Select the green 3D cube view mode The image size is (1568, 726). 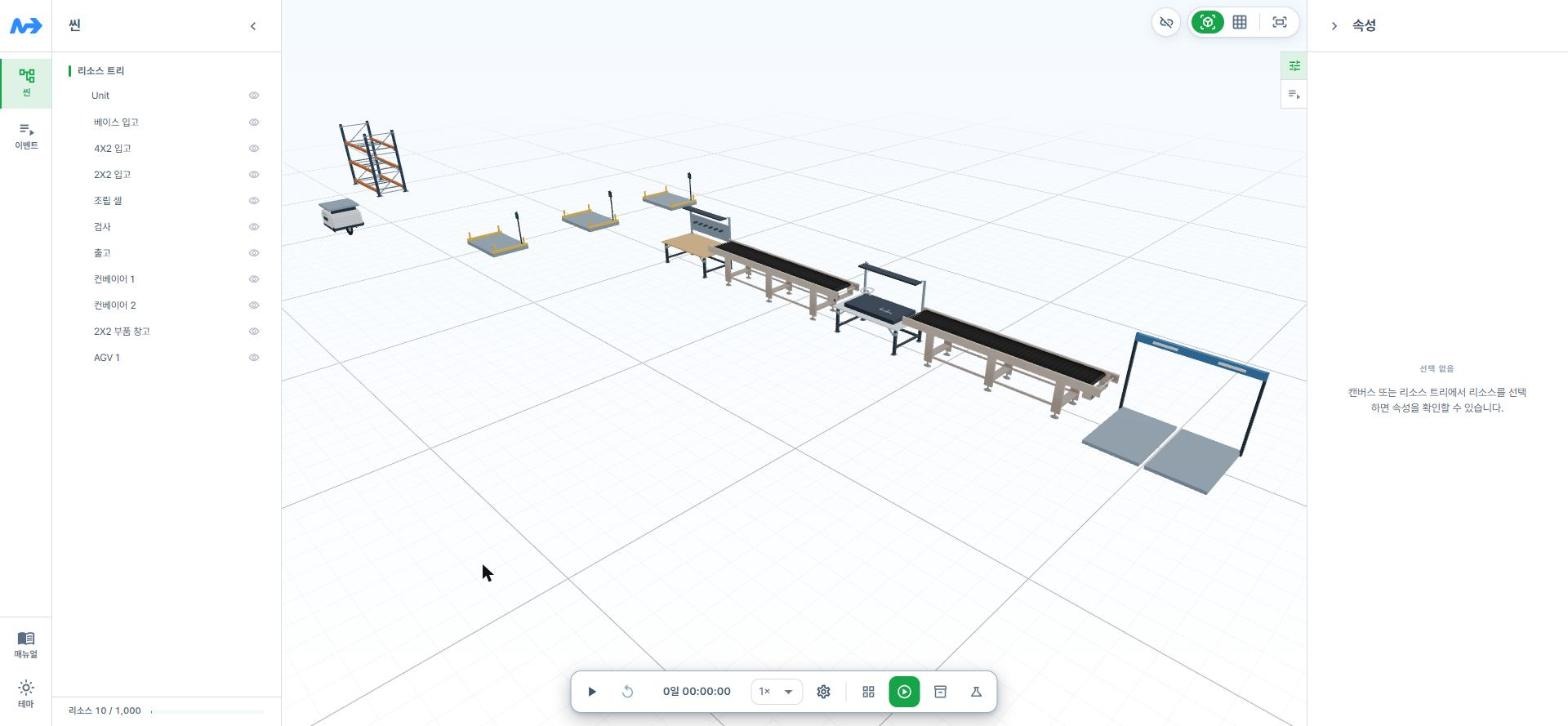1208,22
